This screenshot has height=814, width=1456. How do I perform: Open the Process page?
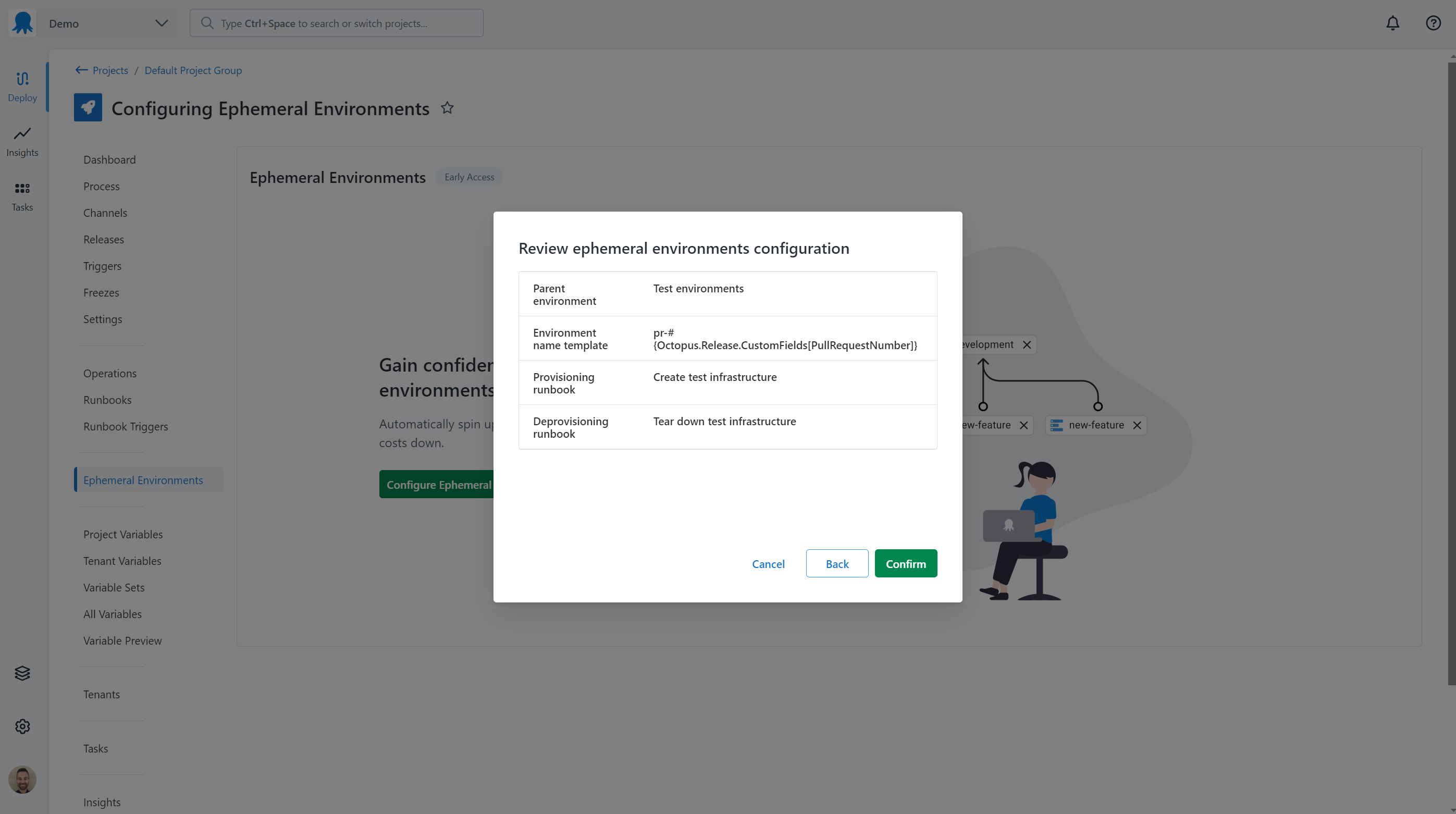click(102, 186)
